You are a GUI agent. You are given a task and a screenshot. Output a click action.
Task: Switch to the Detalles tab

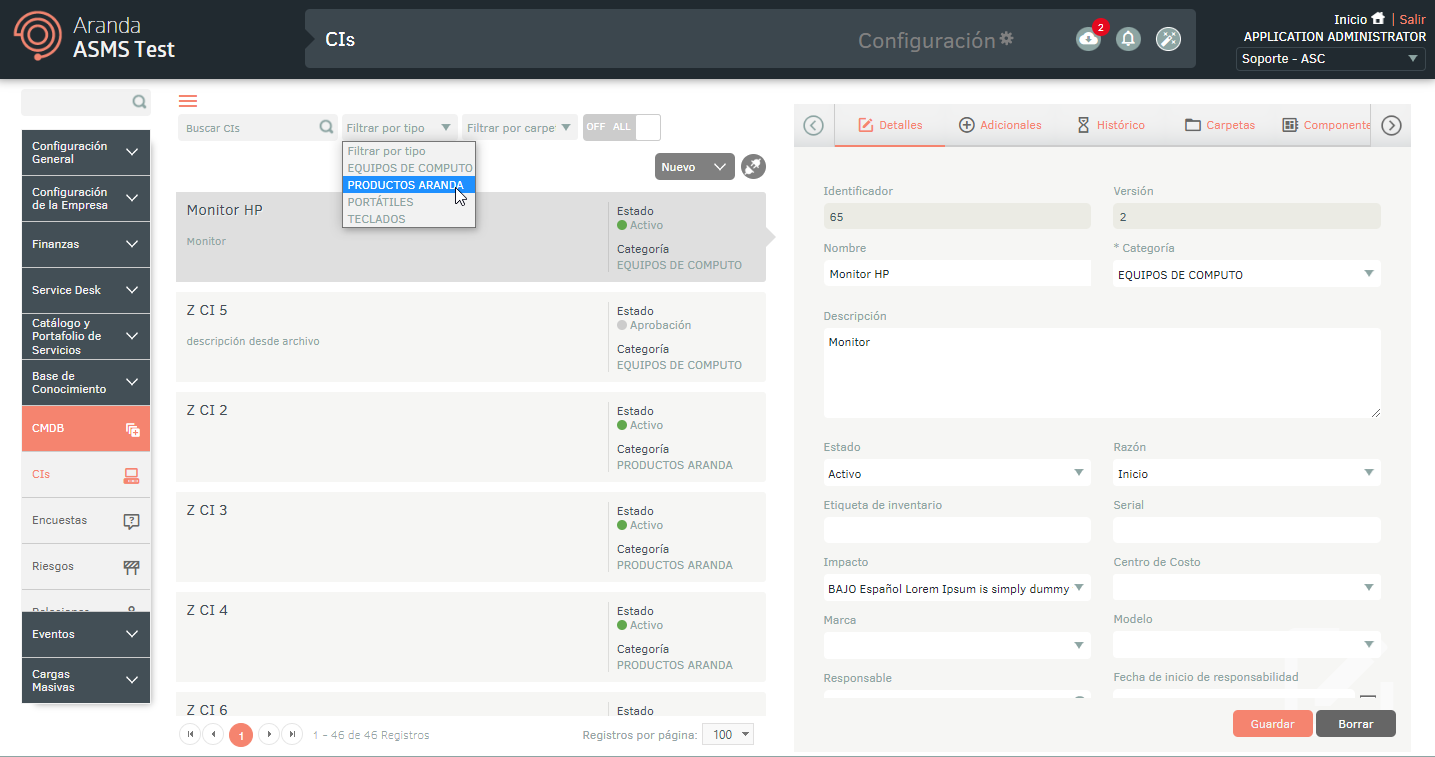pyautogui.click(x=890, y=125)
